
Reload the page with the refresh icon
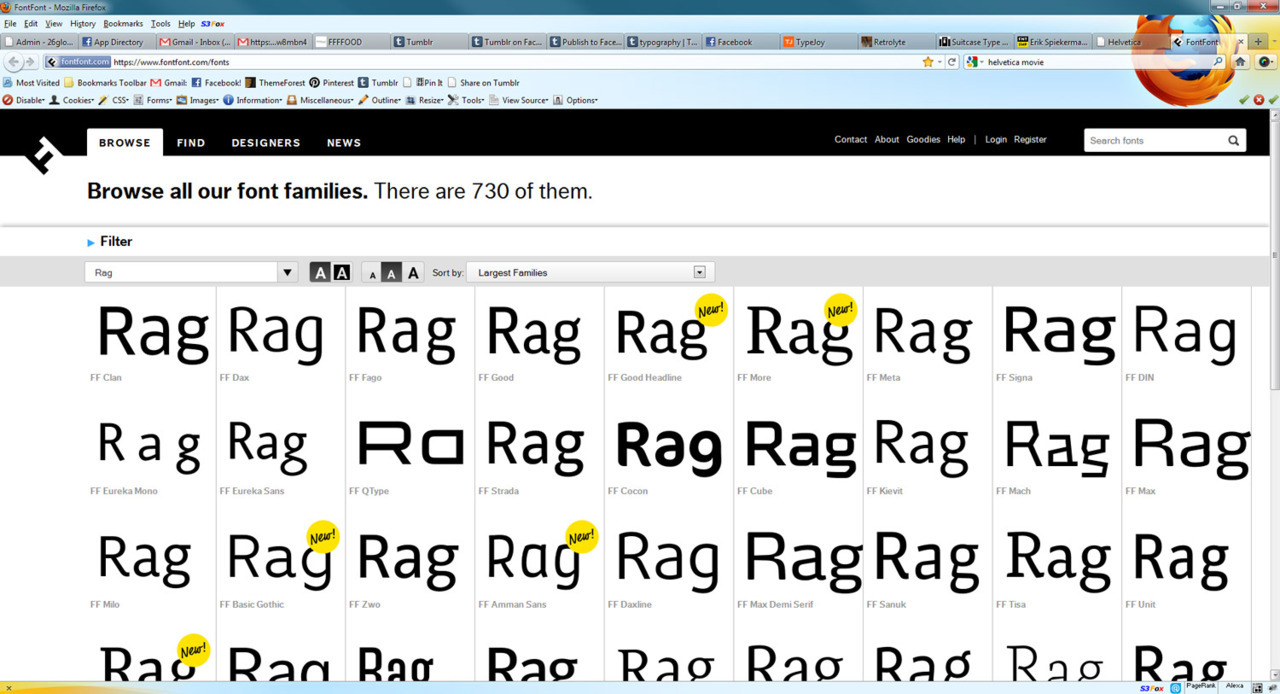(952, 62)
